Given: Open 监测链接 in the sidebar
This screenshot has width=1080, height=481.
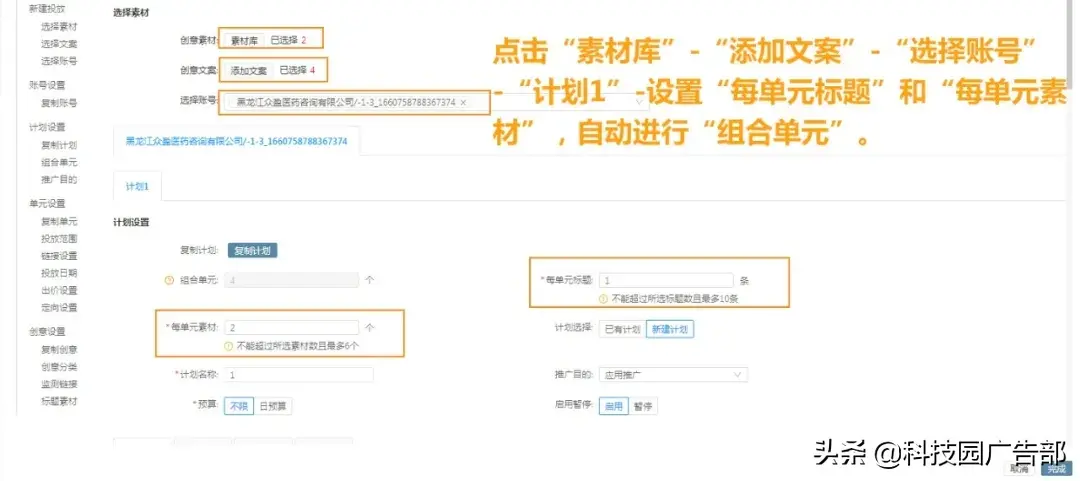Looking at the screenshot, I should pyautogui.click(x=59, y=384).
